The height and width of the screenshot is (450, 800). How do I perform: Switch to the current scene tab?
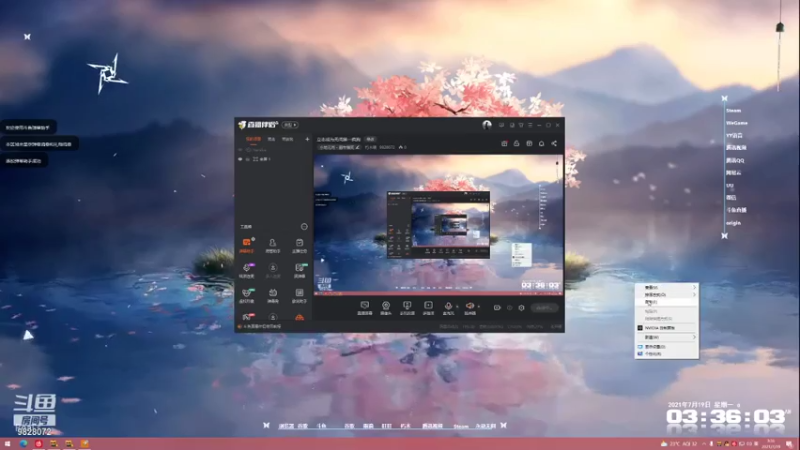coord(253,139)
